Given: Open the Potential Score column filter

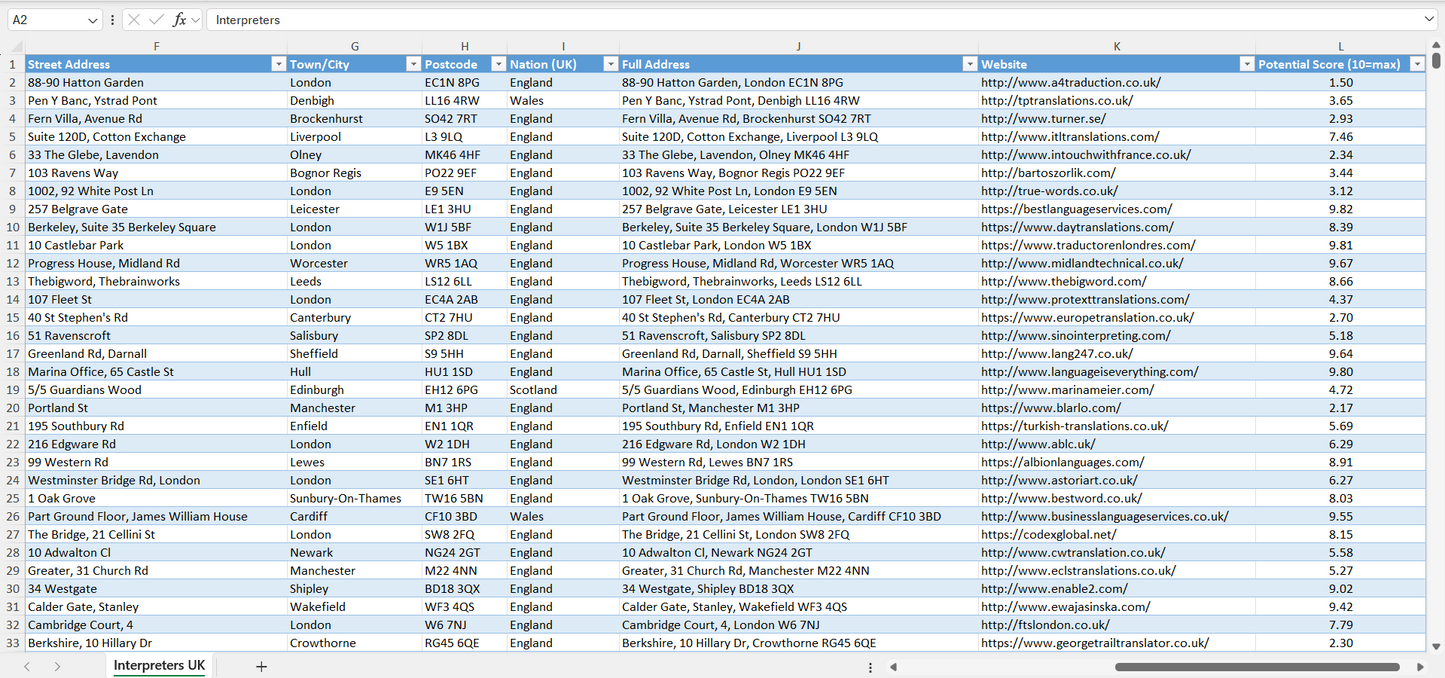Looking at the screenshot, I should point(1418,63).
